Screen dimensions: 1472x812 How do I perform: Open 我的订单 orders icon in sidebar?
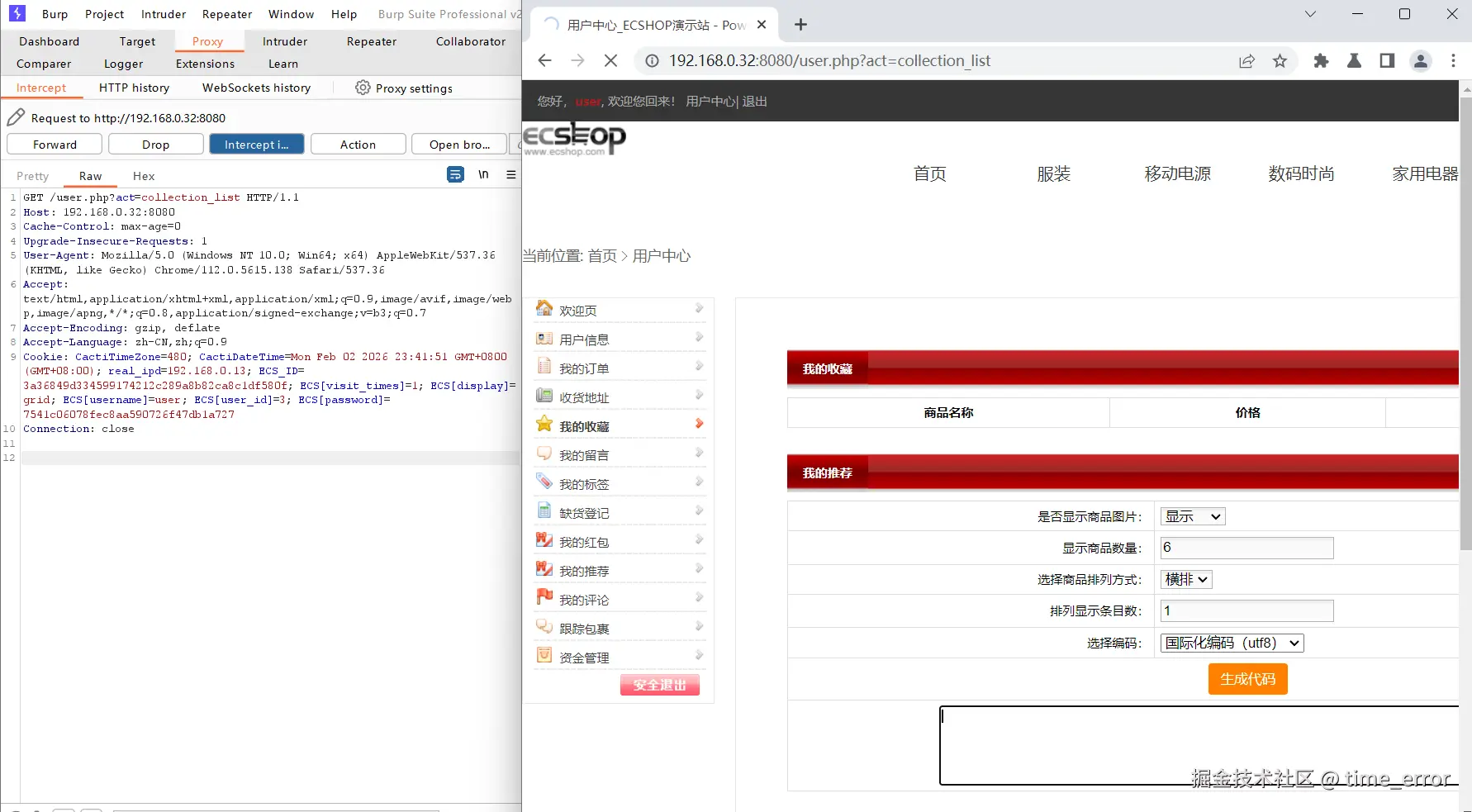(x=544, y=366)
